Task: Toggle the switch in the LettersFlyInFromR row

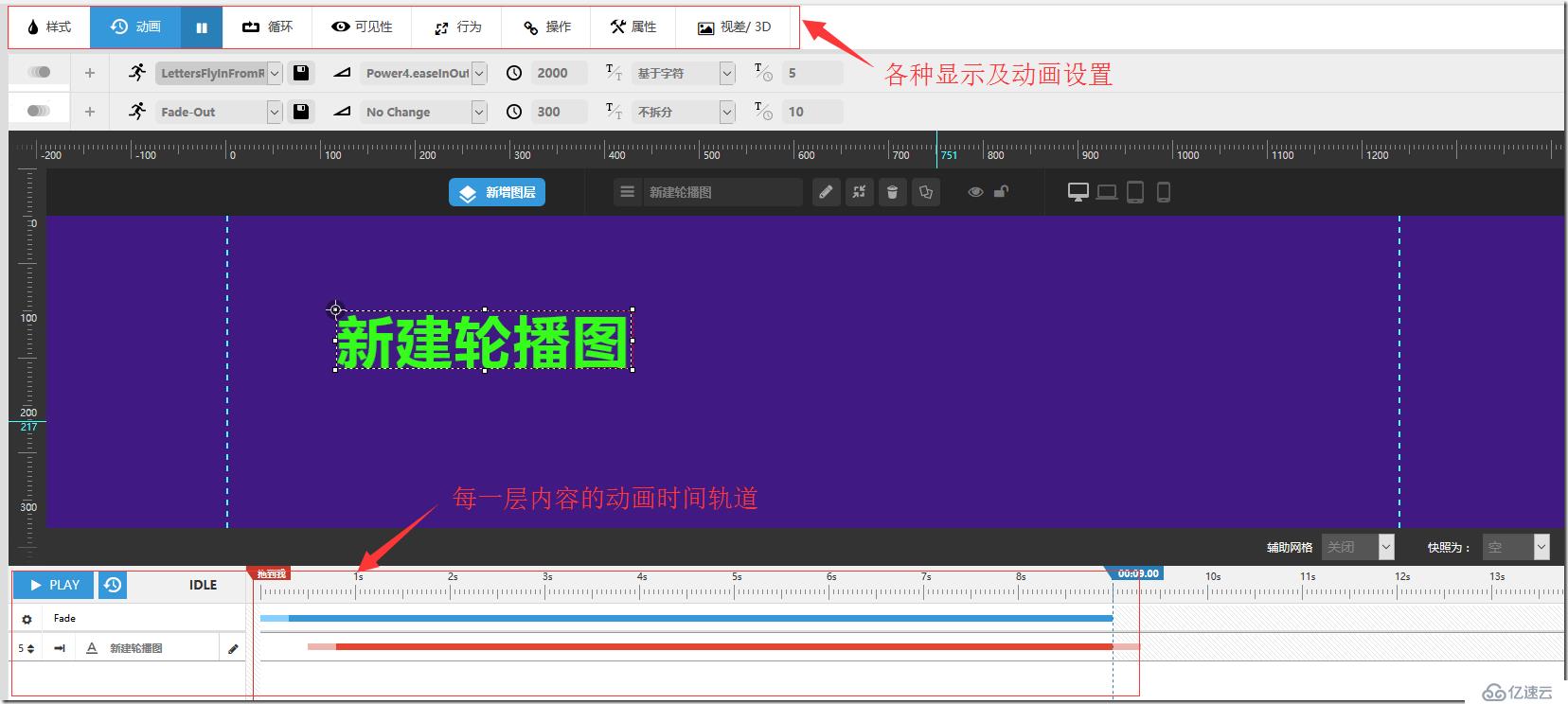Action: point(40,72)
